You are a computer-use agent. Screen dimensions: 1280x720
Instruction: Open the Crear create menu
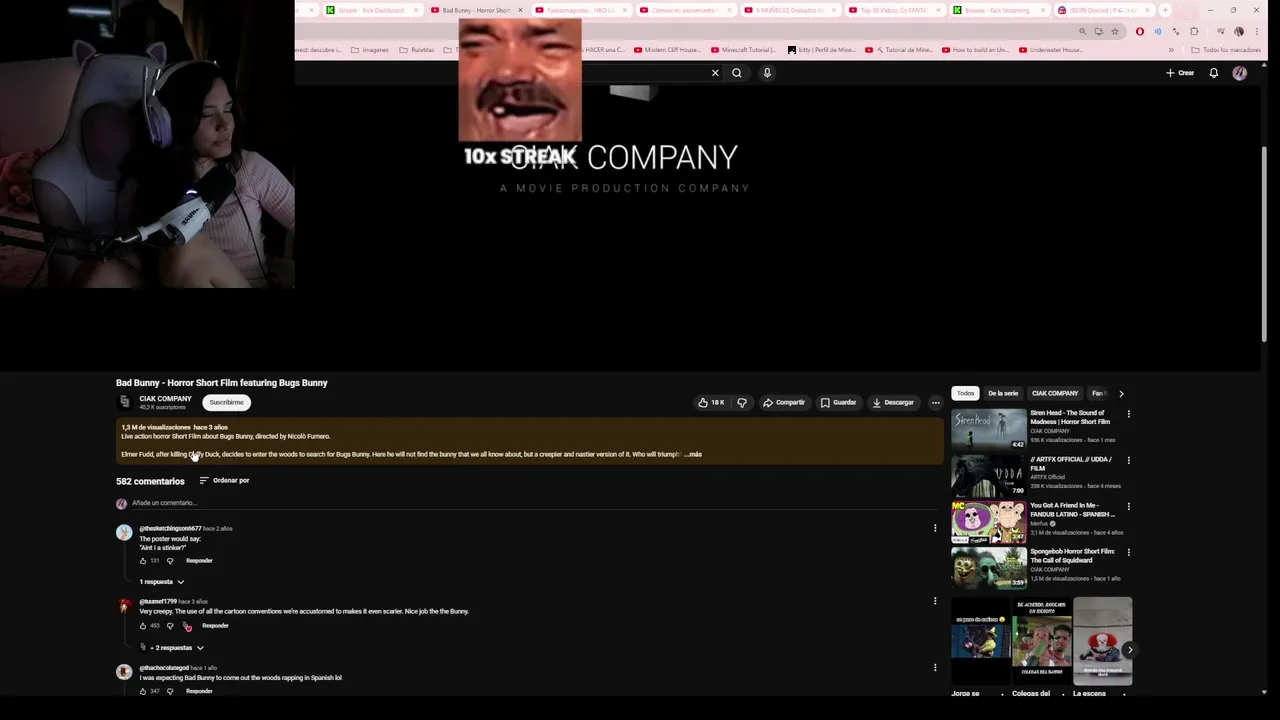[1180, 73]
